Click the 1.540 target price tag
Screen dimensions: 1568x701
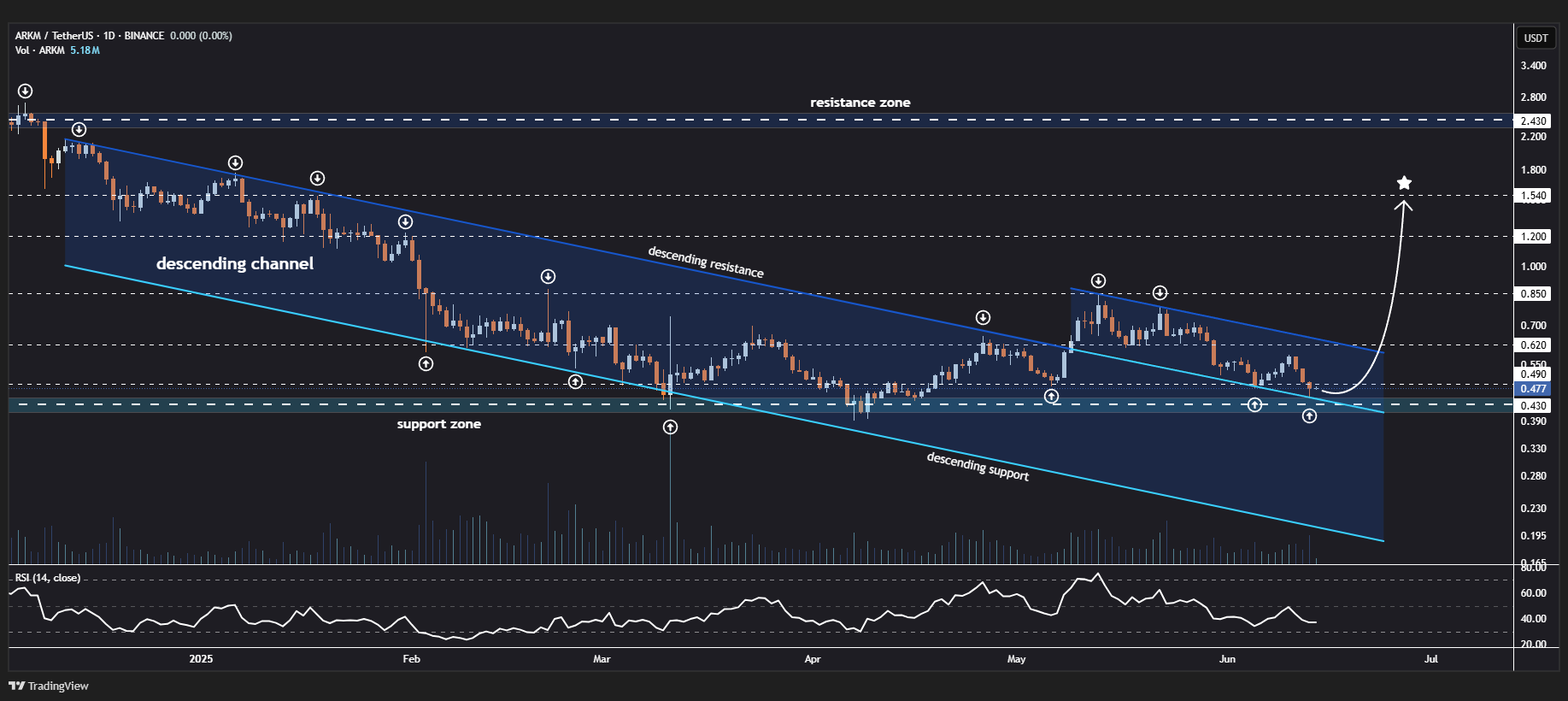click(1533, 195)
